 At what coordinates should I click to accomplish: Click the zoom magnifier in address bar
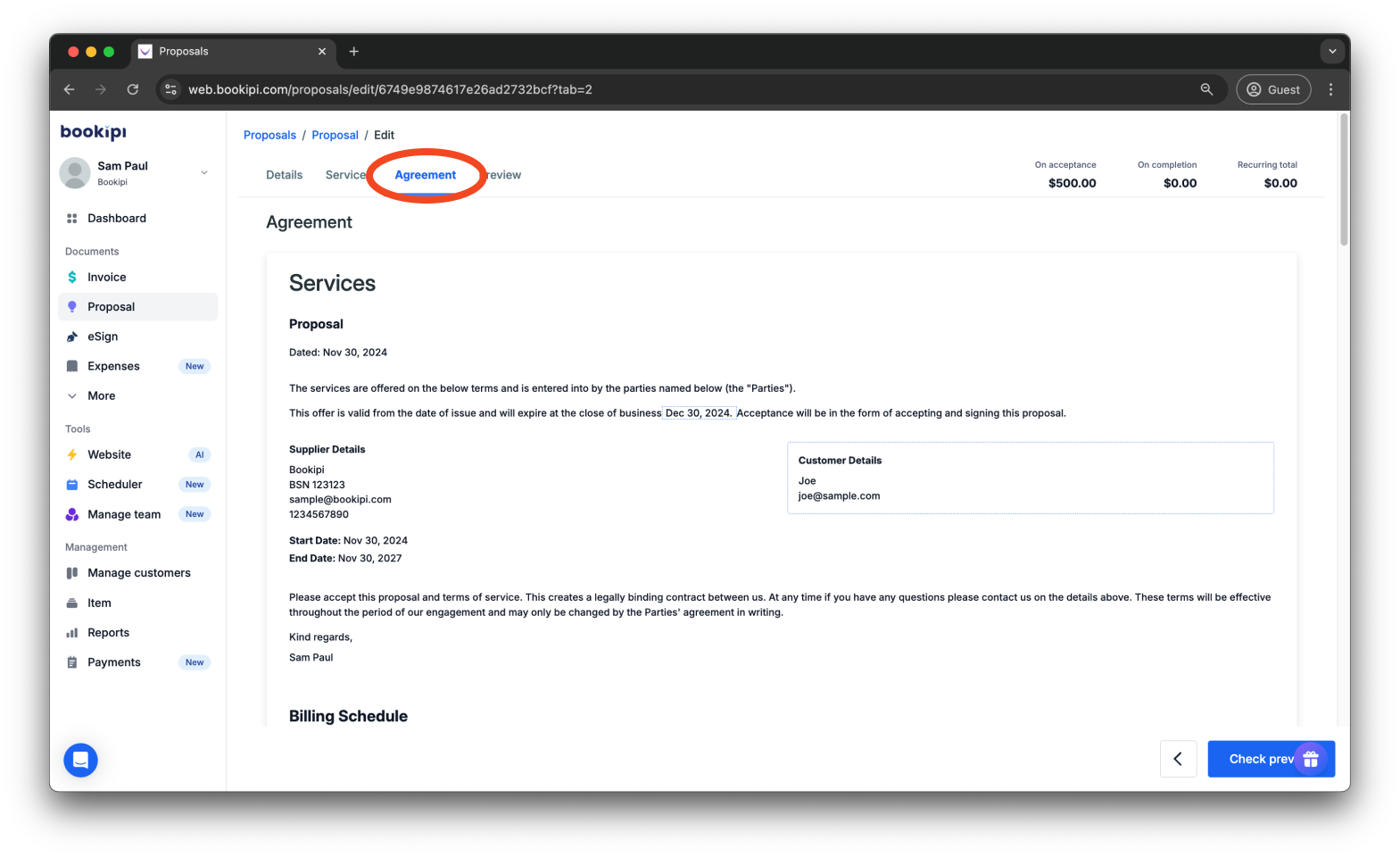click(x=1206, y=89)
